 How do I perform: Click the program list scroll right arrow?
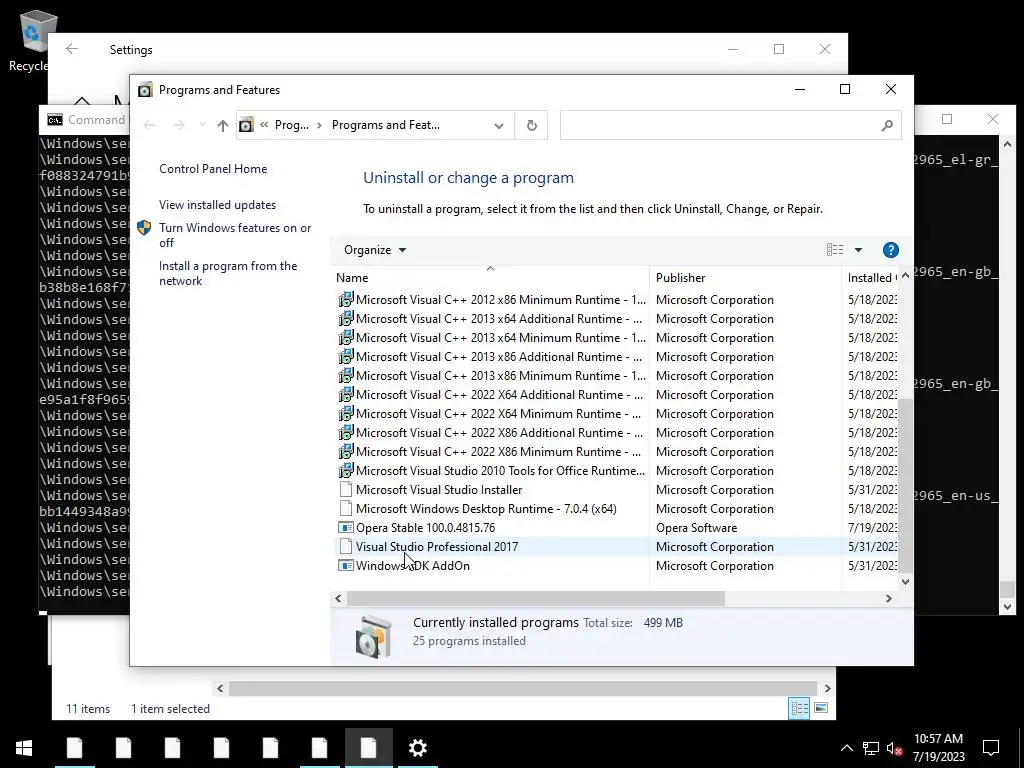pos(888,598)
